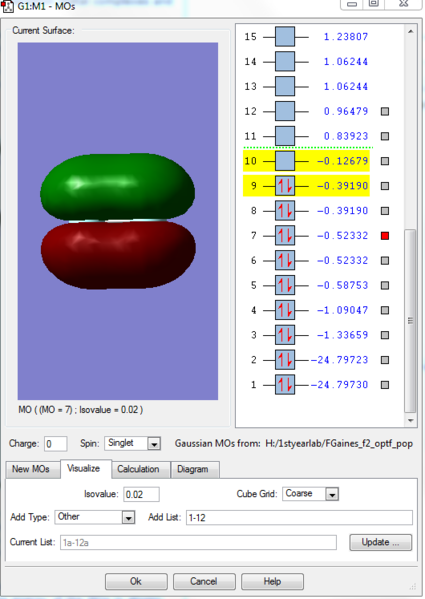Select the occupancy box of orbital 11
The height and width of the screenshot is (599, 425).
coord(285,136)
